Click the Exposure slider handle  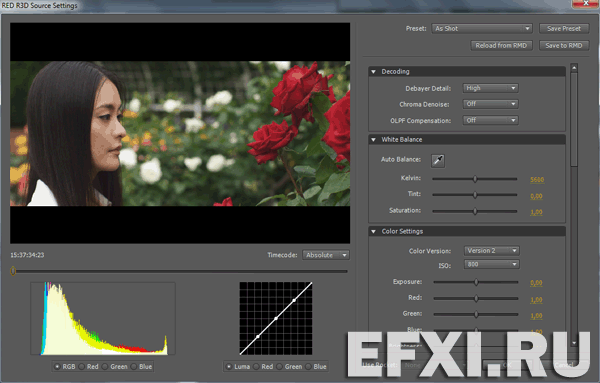click(x=476, y=282)
